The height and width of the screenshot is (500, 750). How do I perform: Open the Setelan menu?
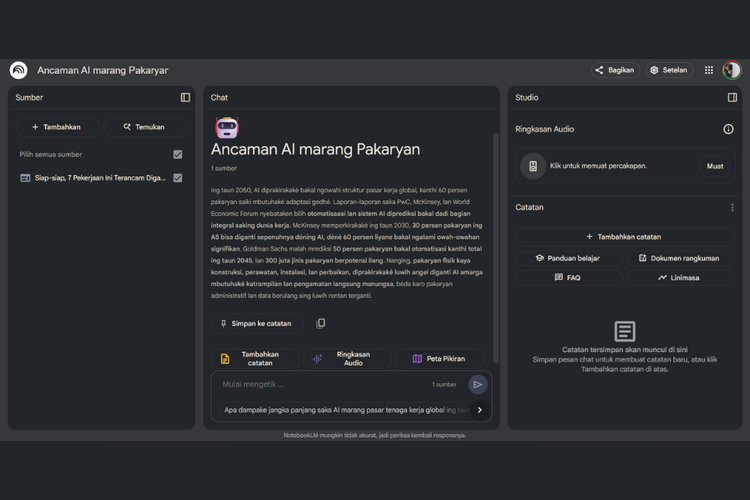[668, 70]
